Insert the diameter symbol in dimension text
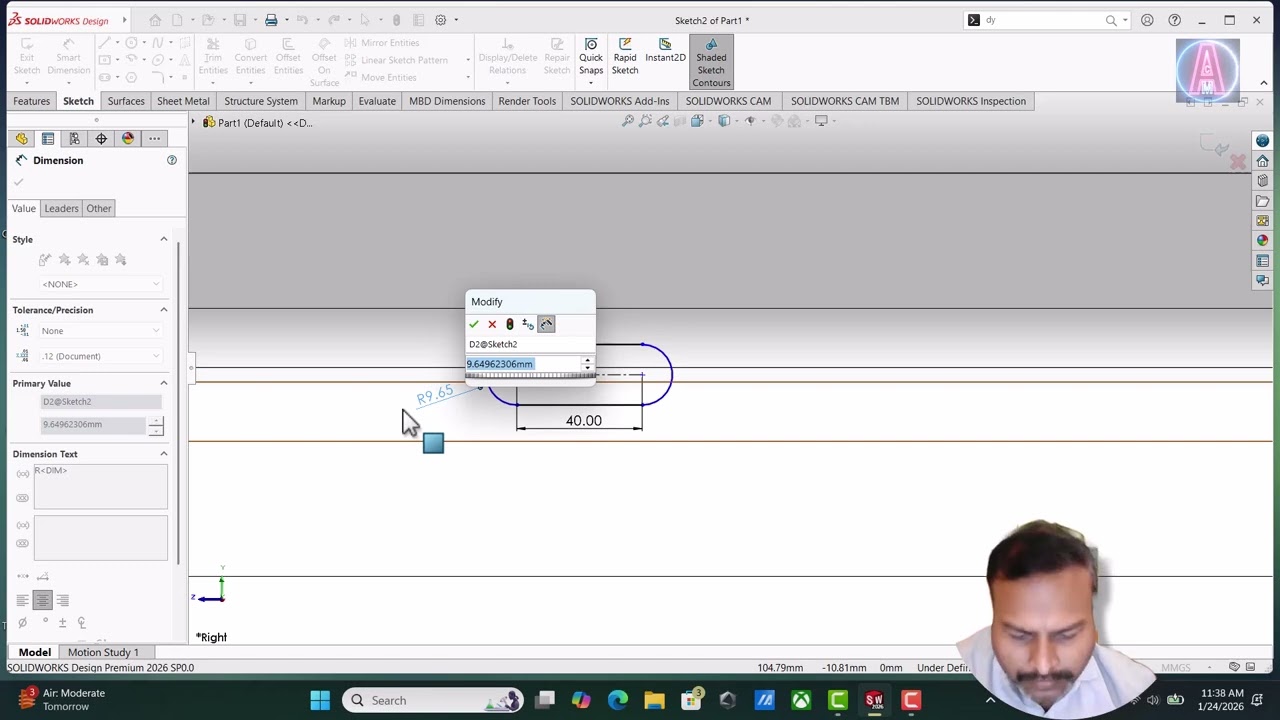 pos(22,623)
